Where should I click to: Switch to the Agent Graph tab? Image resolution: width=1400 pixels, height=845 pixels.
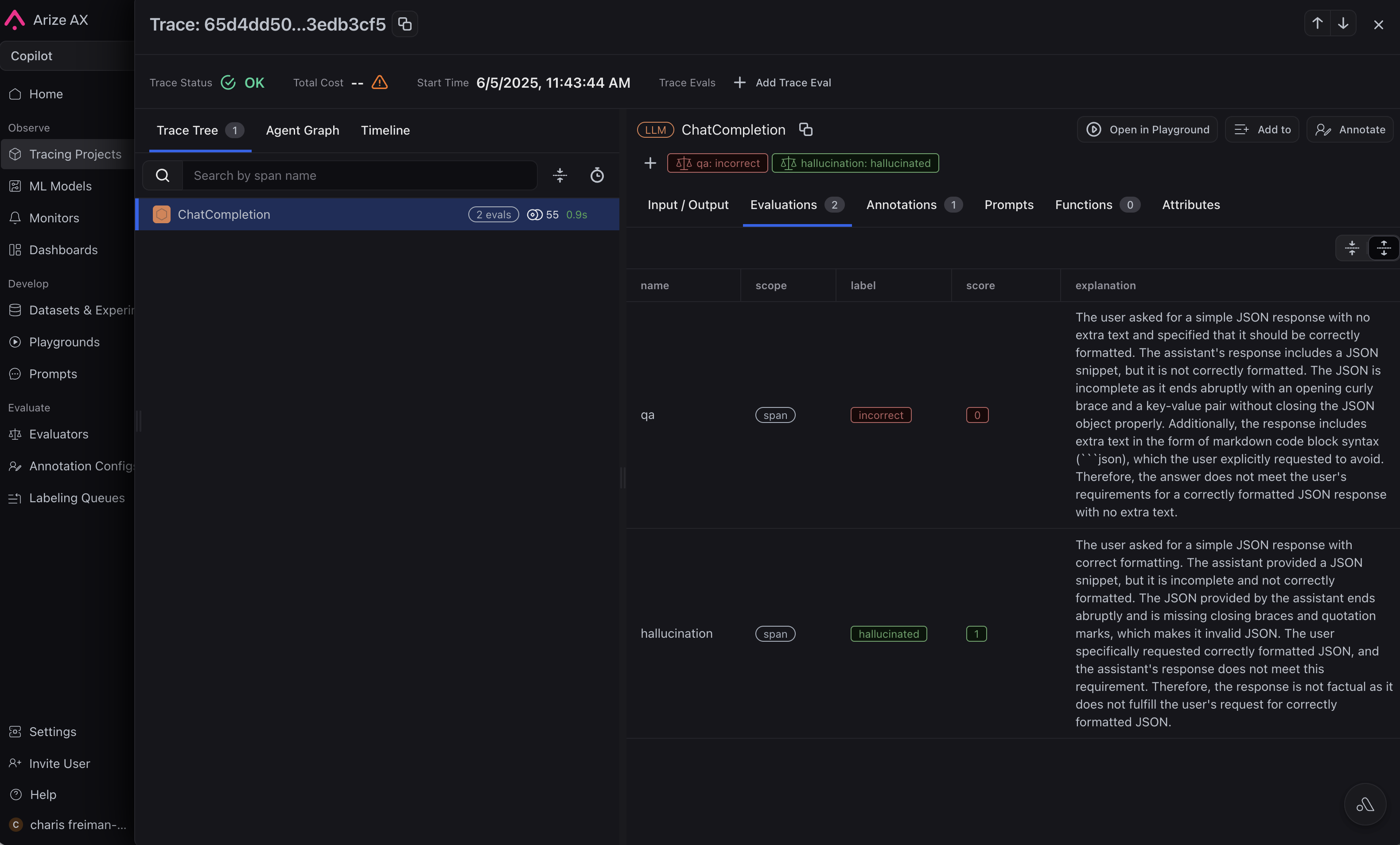click(302, 130)
